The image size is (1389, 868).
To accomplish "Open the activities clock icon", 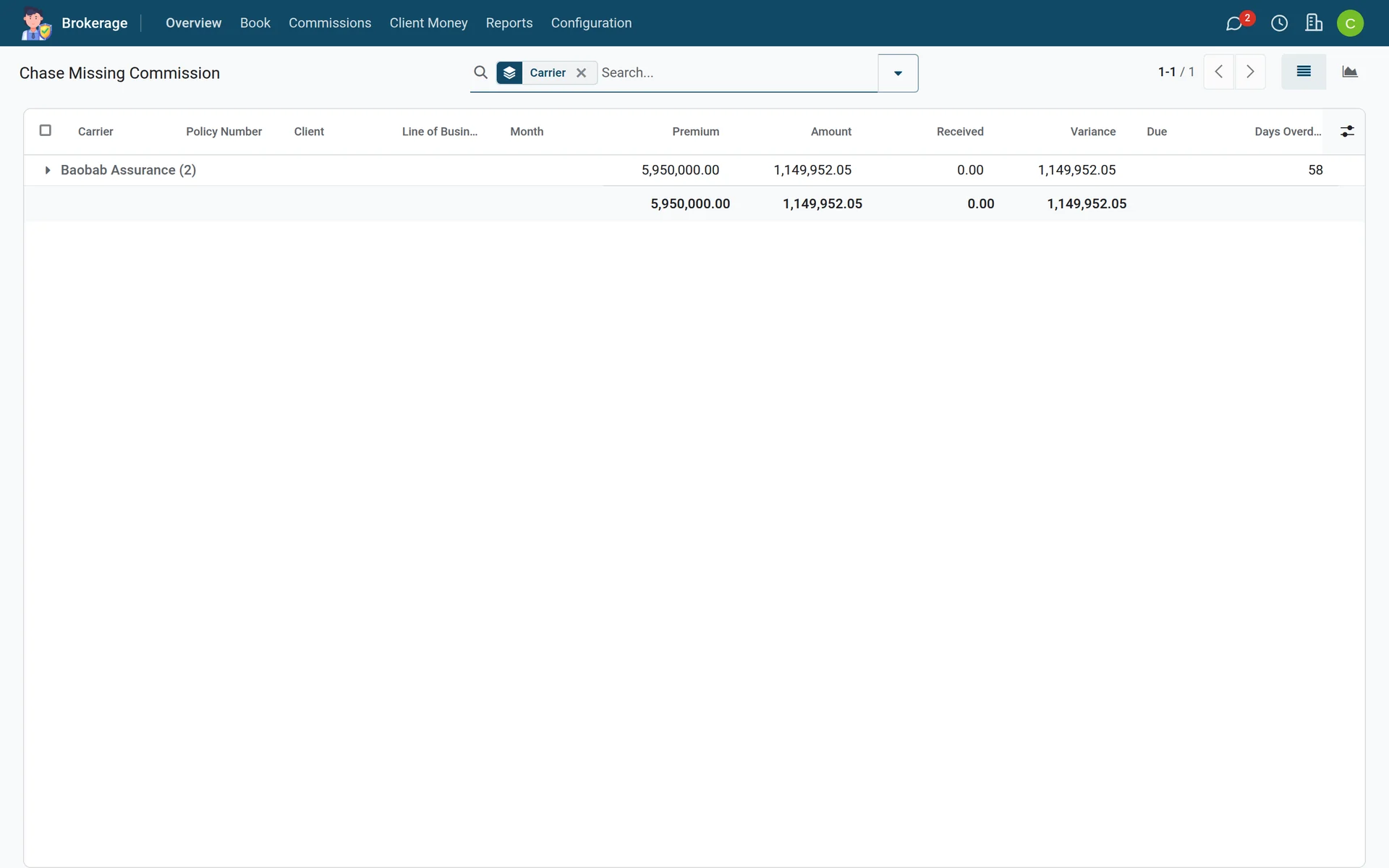I will point(1279,23).
